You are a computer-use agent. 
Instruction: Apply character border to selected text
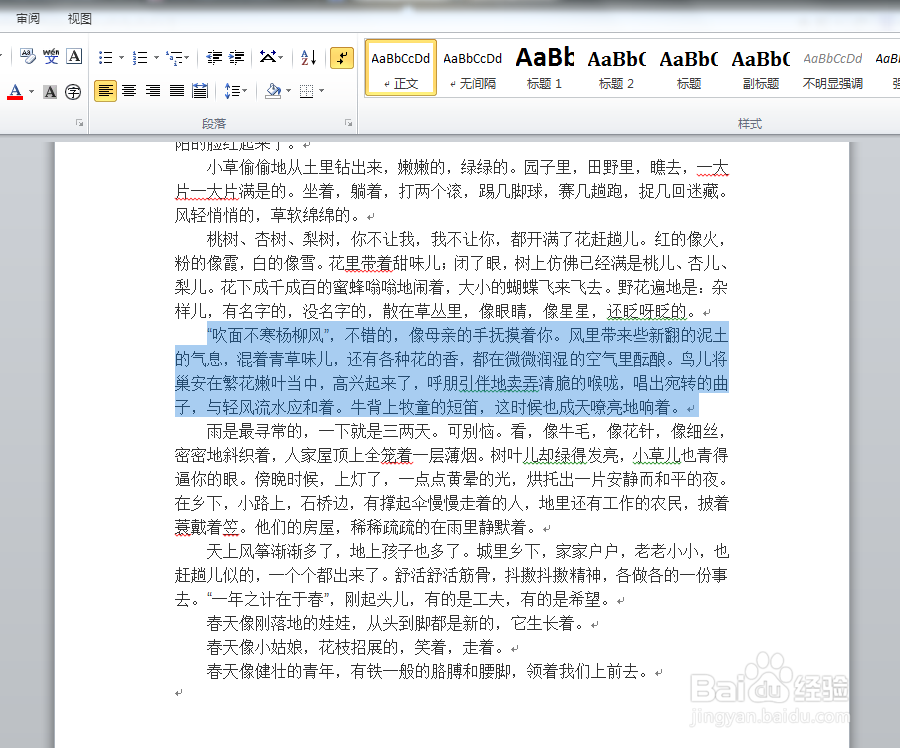(x=72, y=55)
